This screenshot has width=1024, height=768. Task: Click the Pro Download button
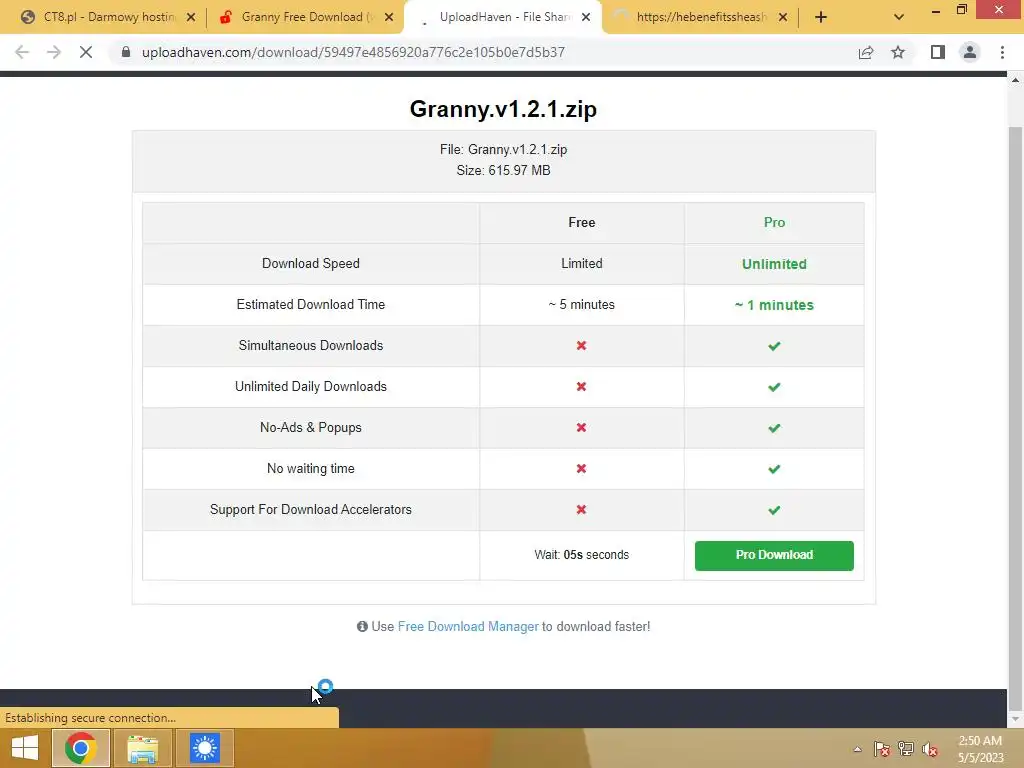[774, 555]
